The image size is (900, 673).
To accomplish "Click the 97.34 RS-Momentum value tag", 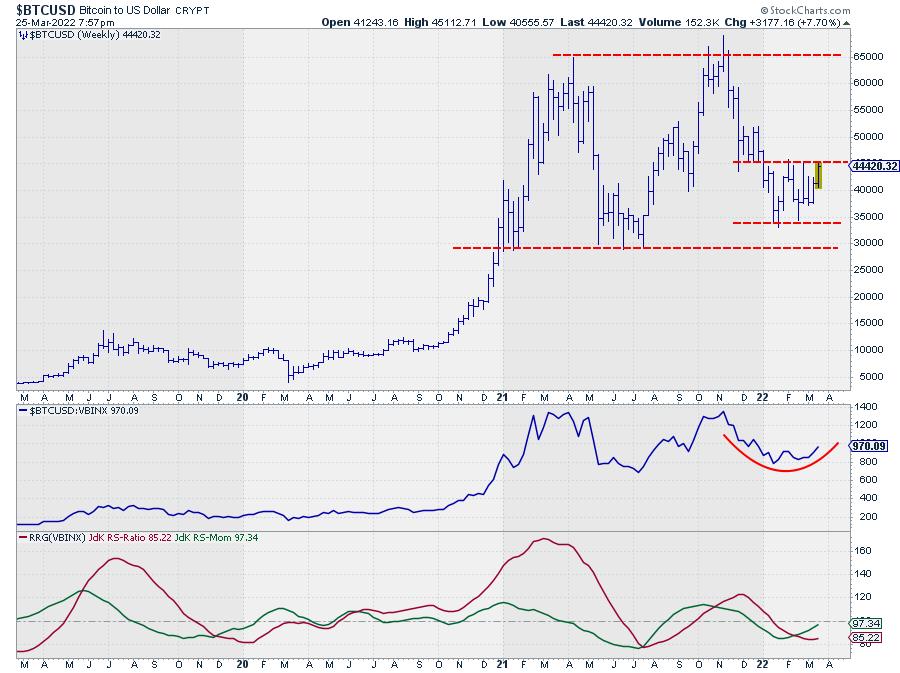I will point(864,622).
